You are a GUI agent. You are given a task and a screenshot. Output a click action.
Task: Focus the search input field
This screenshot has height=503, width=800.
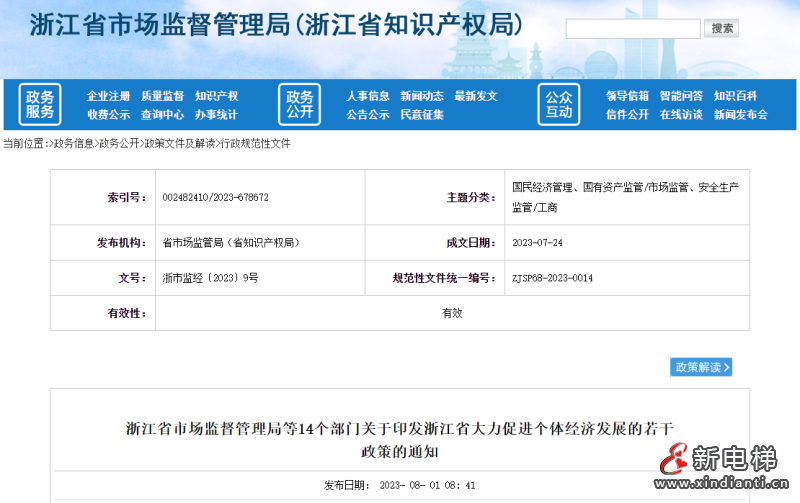coord(632,28)
